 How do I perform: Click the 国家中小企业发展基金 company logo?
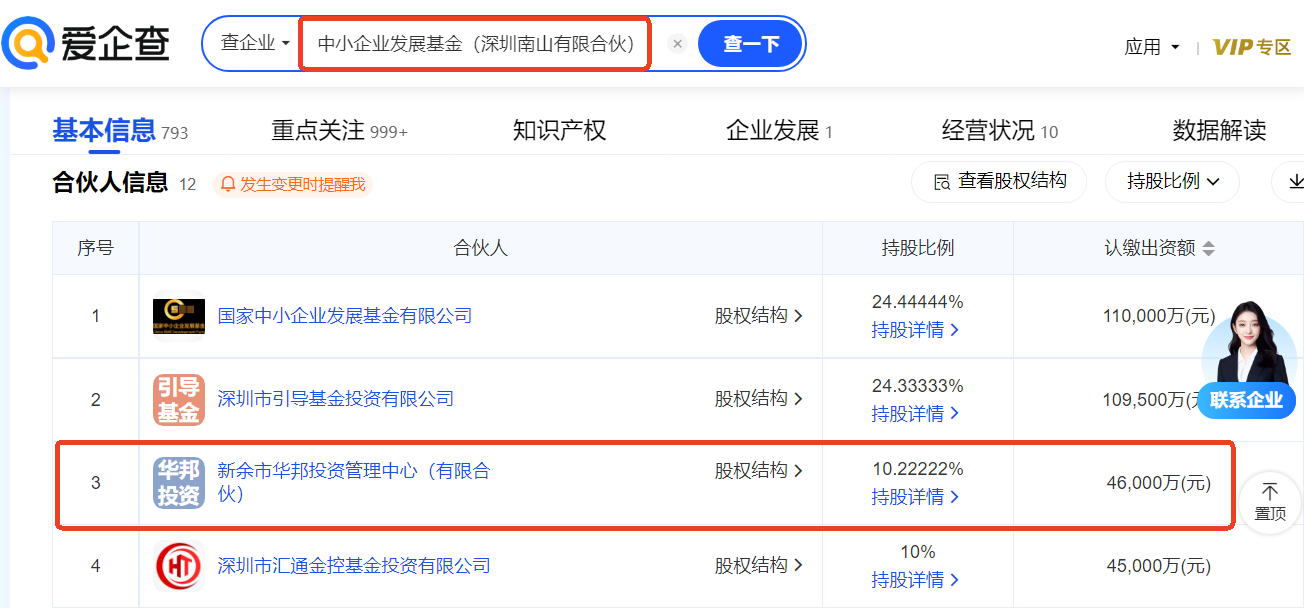178,316
